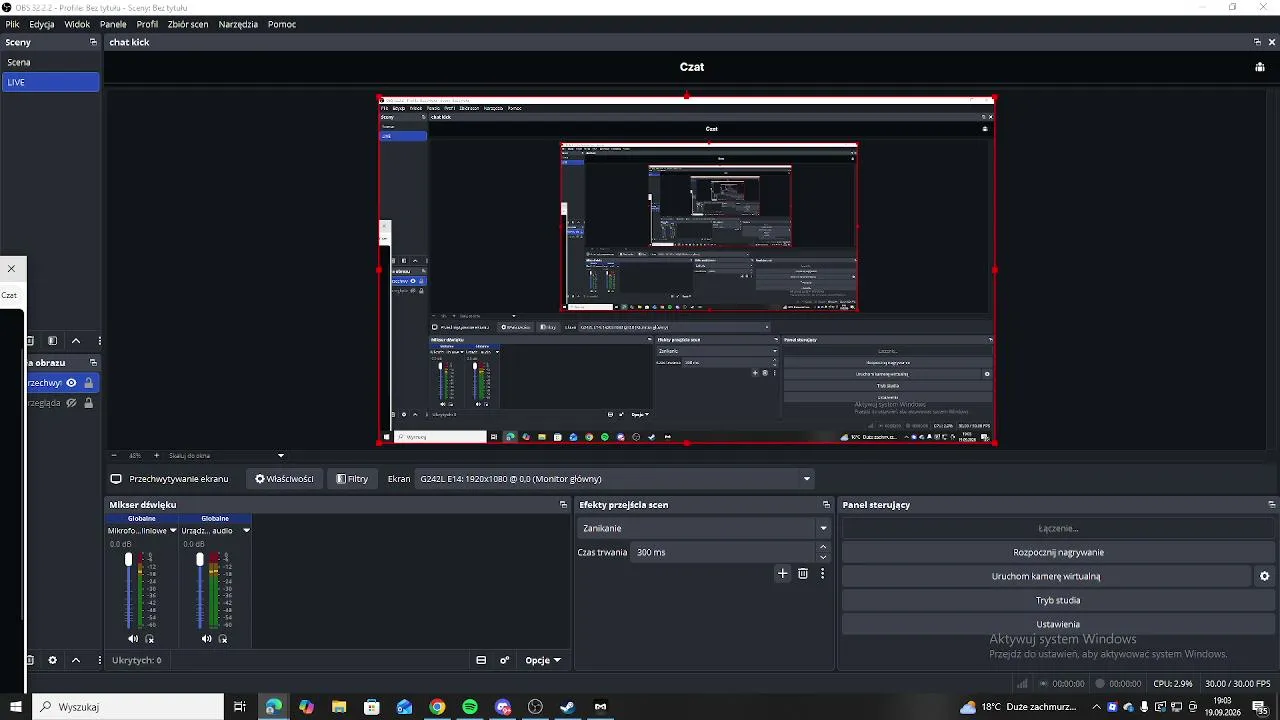Open the Plik menu
Viewport: 1280px width, 720px height.
pos(13,24)
